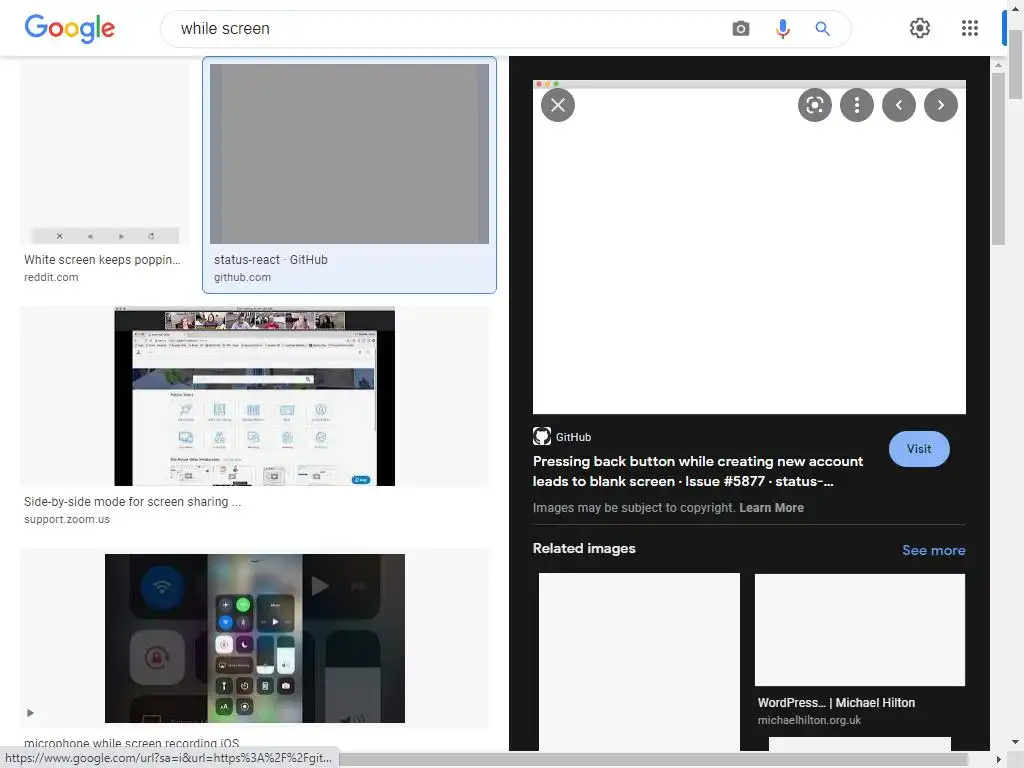The image size is (1024, 768).
Task: Click the Google logo
Action: (69, 29)
